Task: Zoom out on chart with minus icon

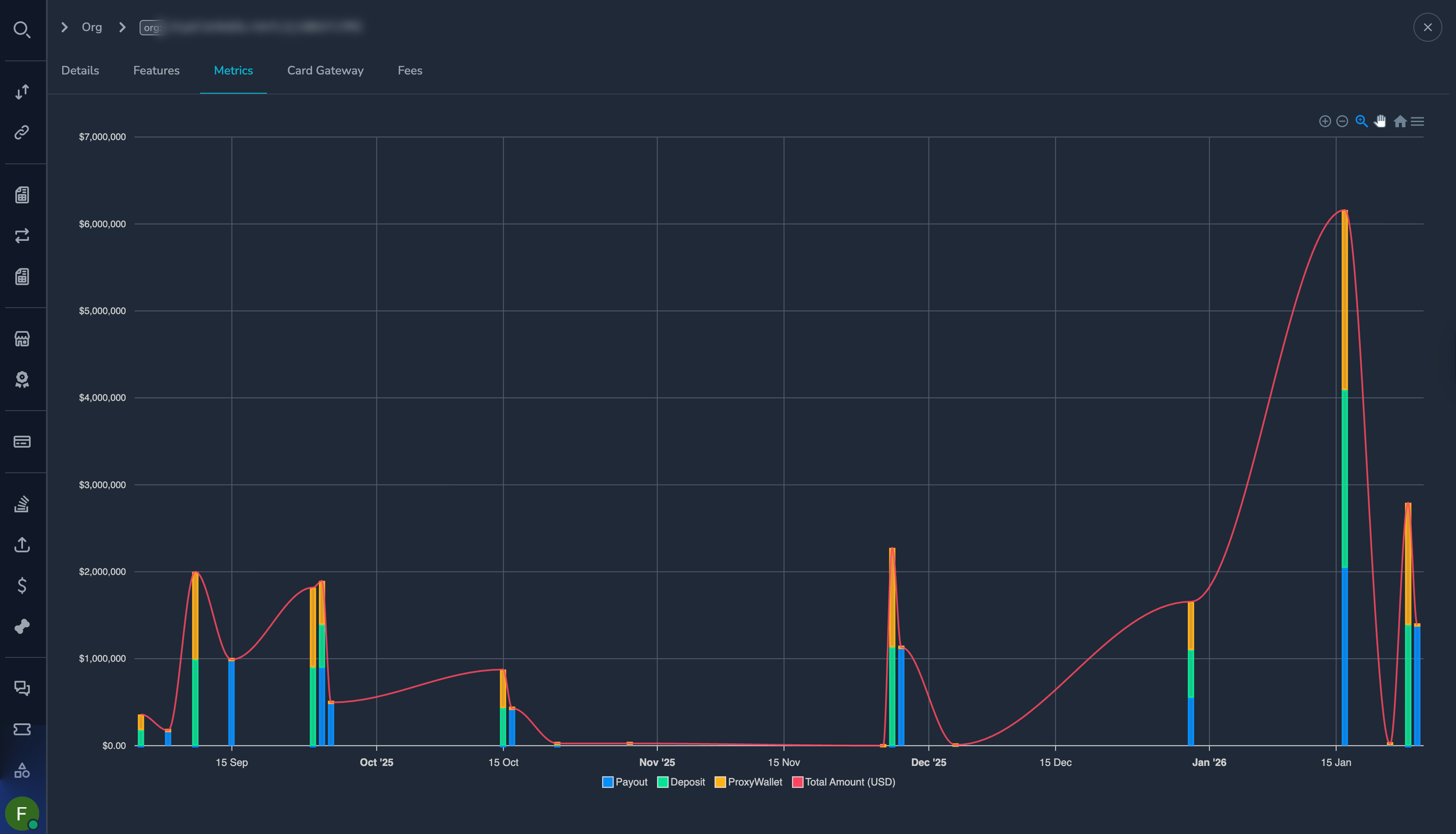Action: point(1342,121)
